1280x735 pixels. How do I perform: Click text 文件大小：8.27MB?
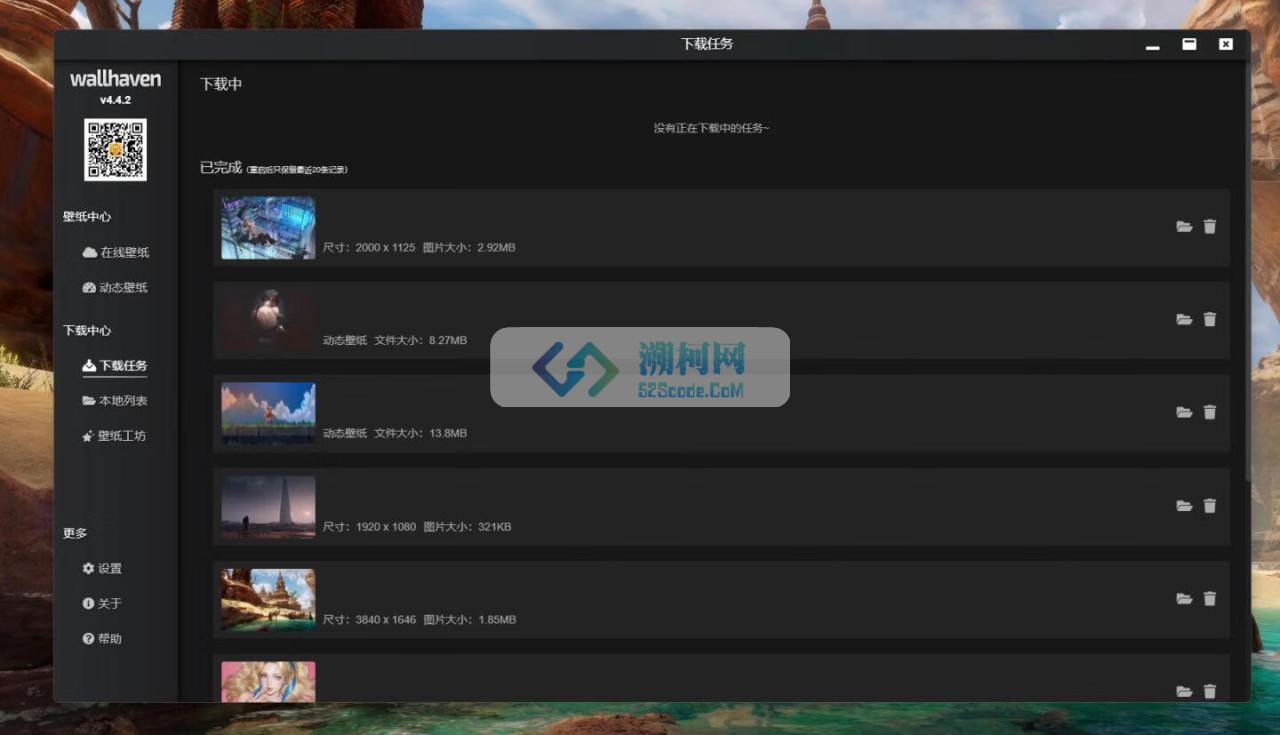click(x=420, y=341)
